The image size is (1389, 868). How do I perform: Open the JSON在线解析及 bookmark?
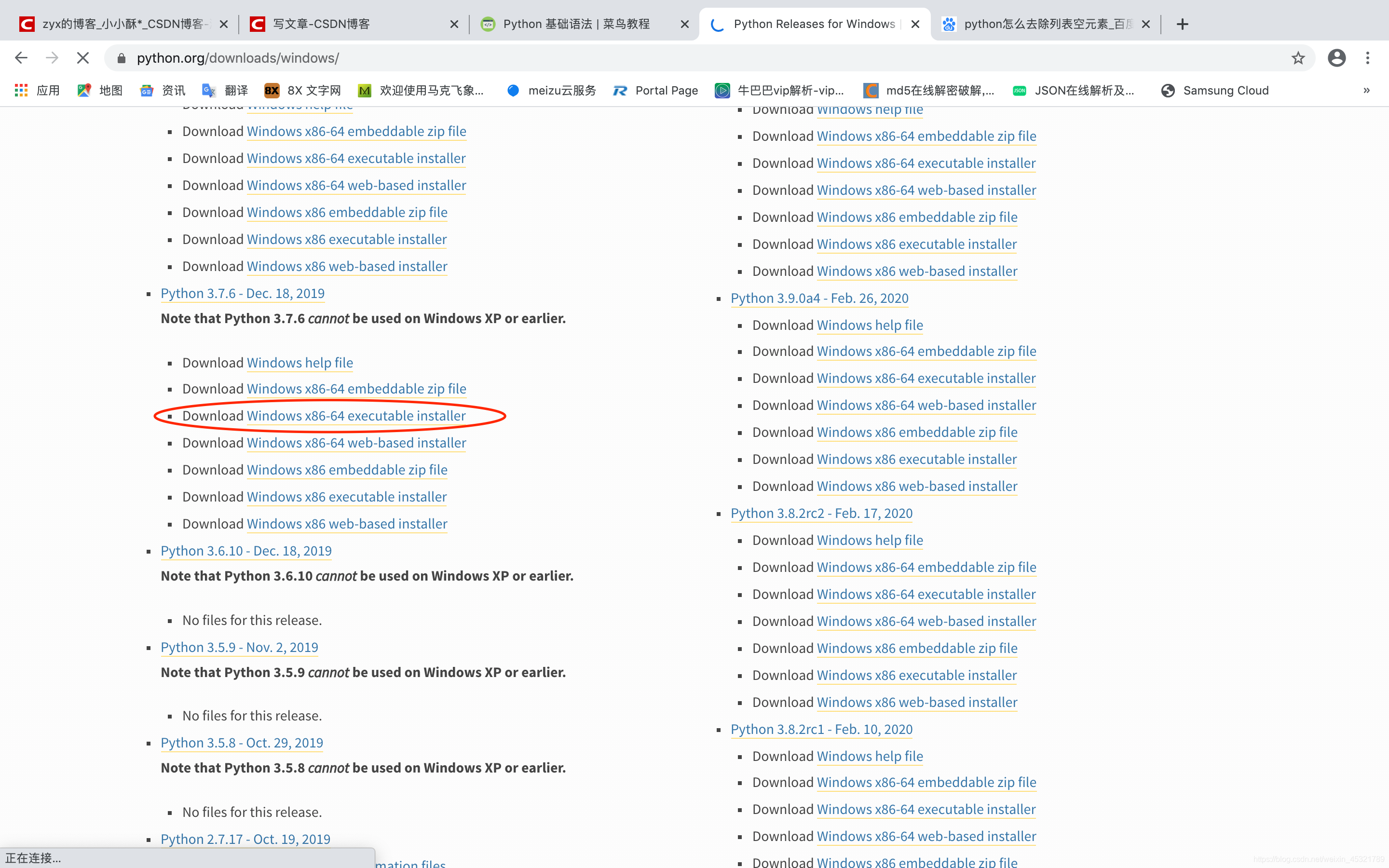[1073, 90]
